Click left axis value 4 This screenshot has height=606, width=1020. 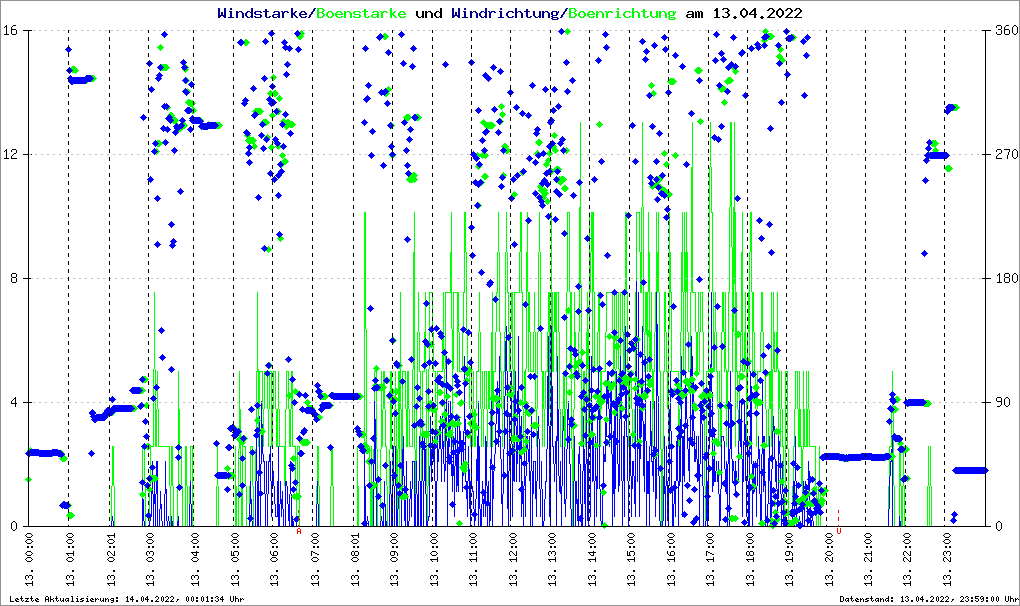[12, 402]
